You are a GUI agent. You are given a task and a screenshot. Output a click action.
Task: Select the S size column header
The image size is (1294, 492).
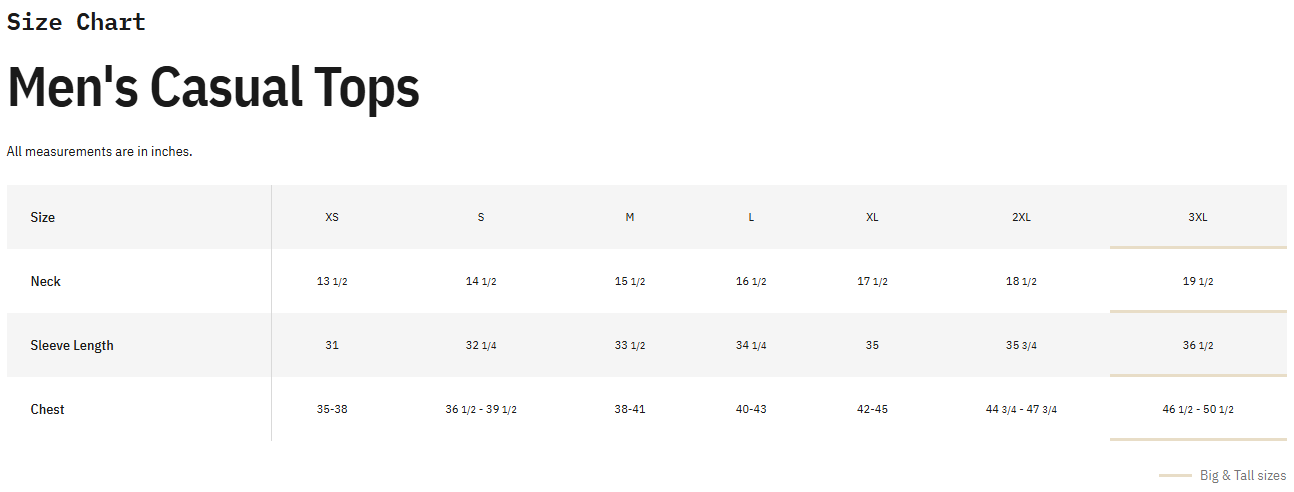click(x=481, y=217)
